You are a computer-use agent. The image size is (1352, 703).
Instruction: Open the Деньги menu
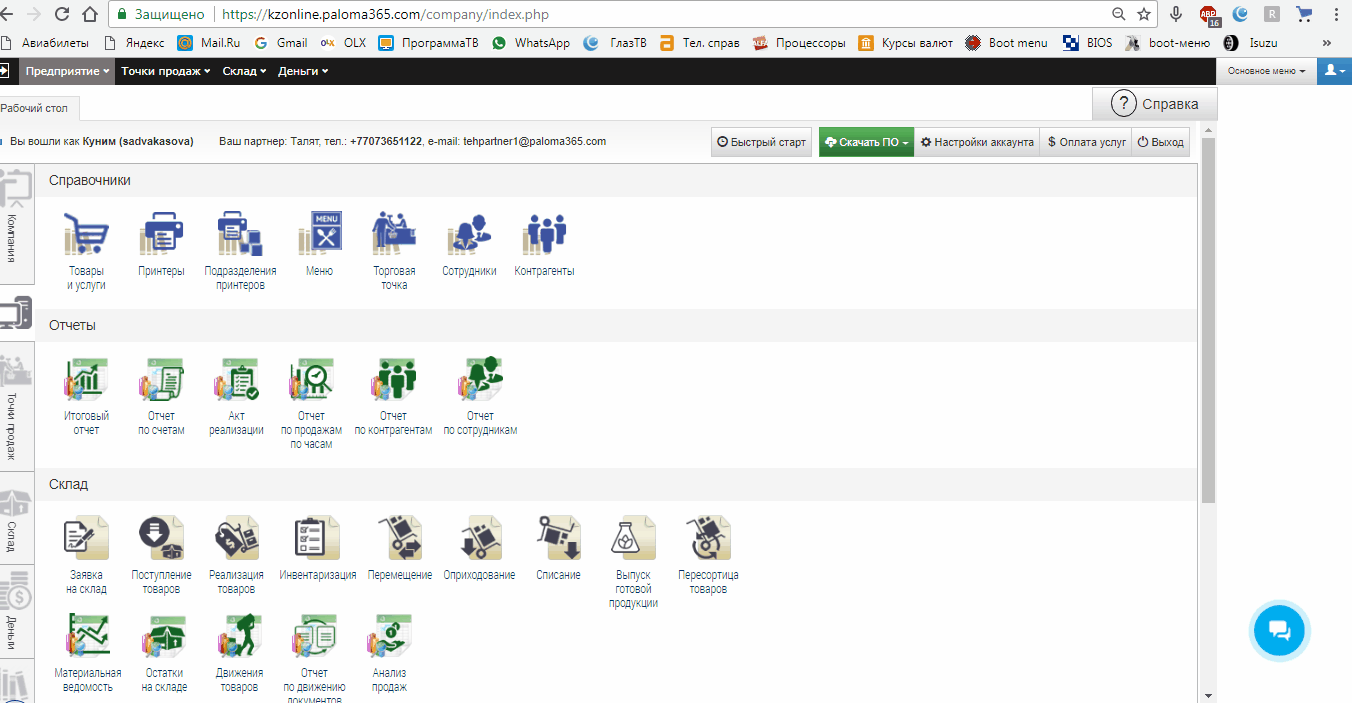(303, 71)
